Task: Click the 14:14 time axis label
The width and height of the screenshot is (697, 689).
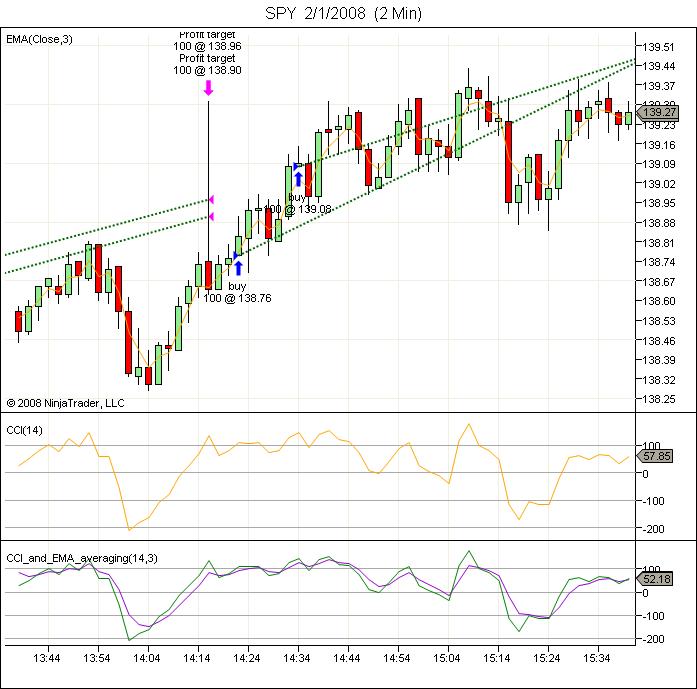Action: pyautogui.click(x=196, y=658)
